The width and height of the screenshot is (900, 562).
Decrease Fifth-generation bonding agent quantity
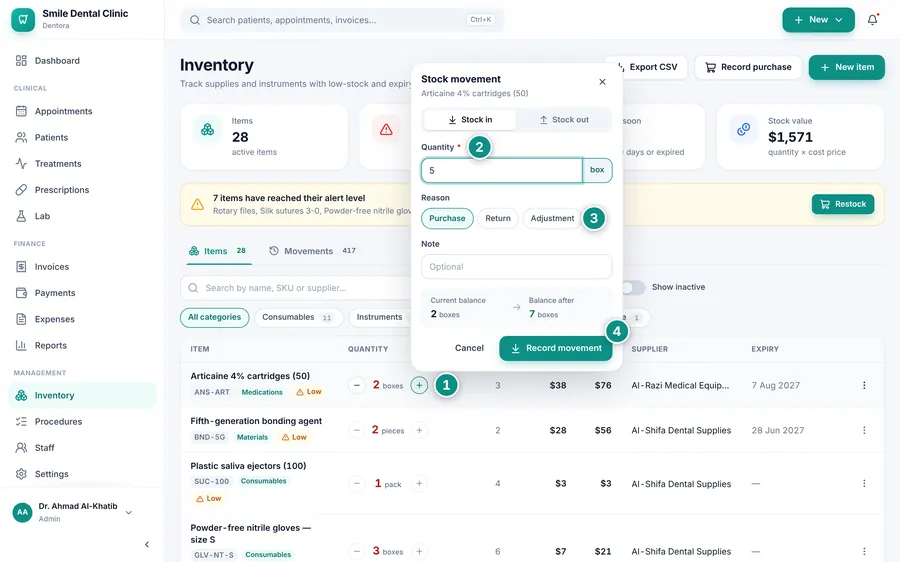pos(356,431)
